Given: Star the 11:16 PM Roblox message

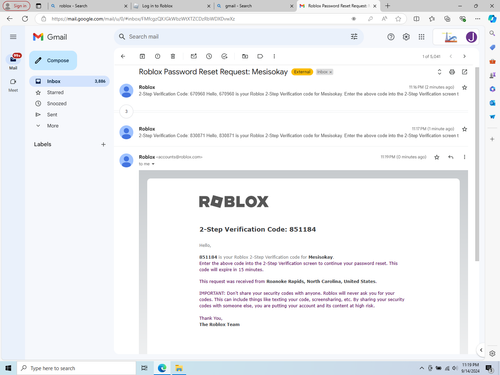Looking at the screenshot, I should click(465, 87).
